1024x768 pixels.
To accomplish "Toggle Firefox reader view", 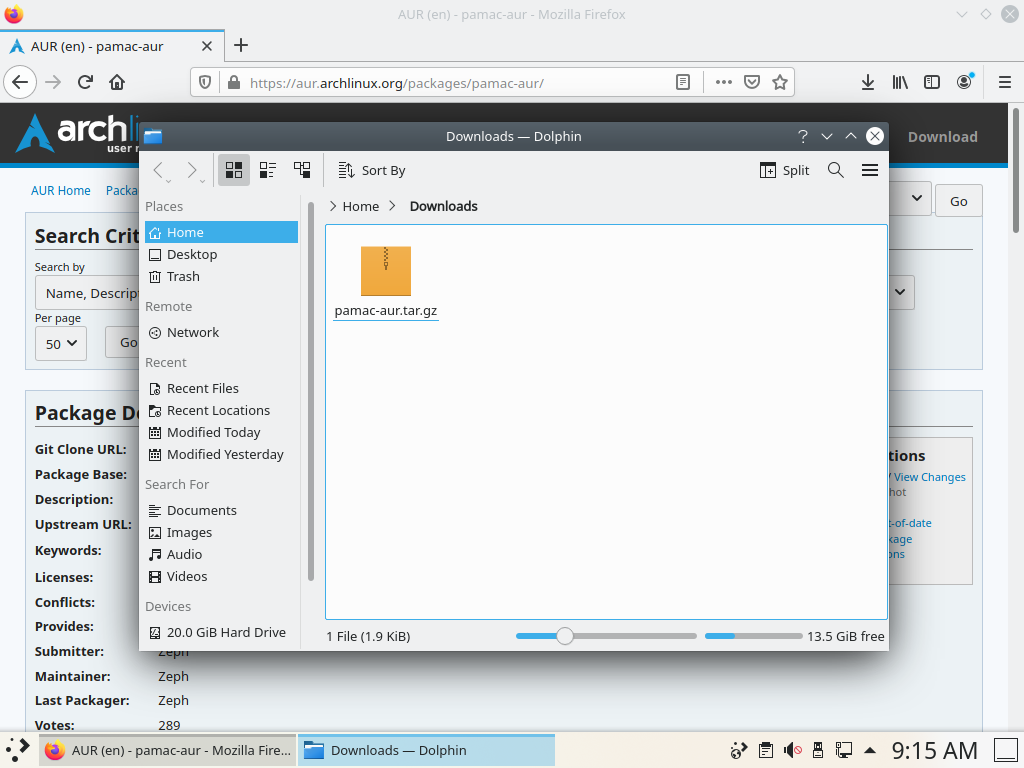I will point(683,82).
